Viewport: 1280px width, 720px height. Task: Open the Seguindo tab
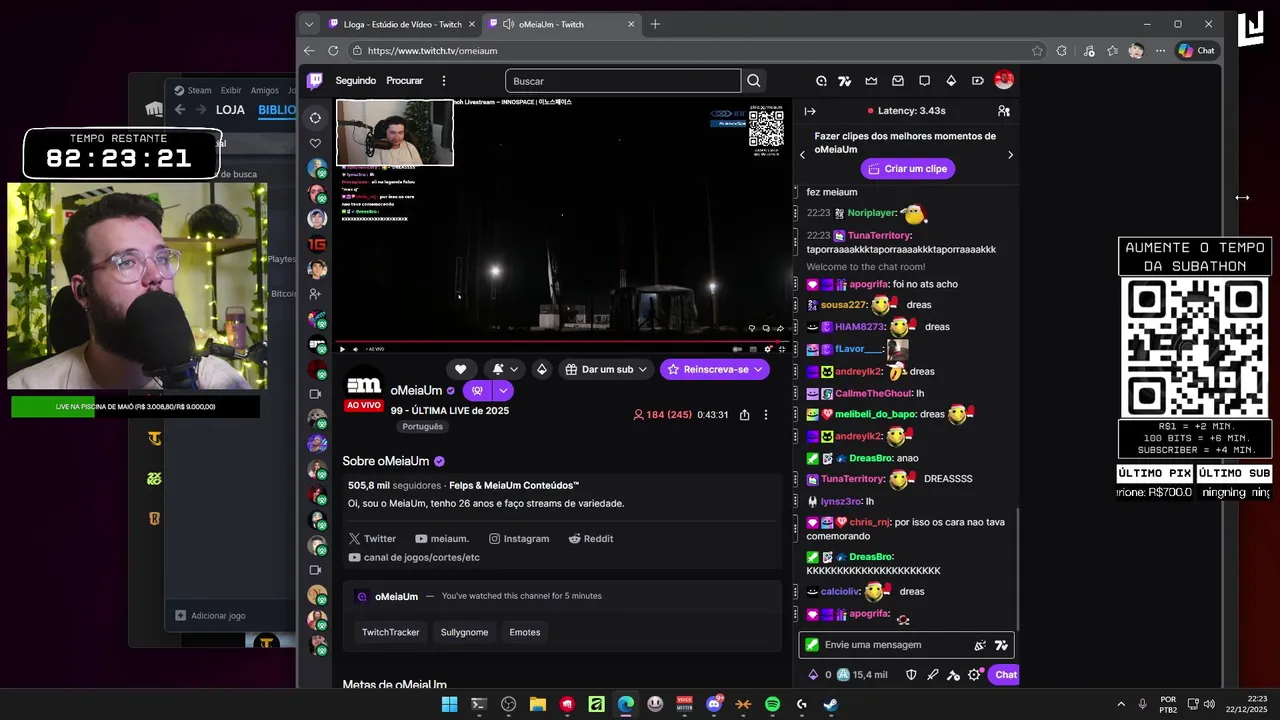point(356,81)
